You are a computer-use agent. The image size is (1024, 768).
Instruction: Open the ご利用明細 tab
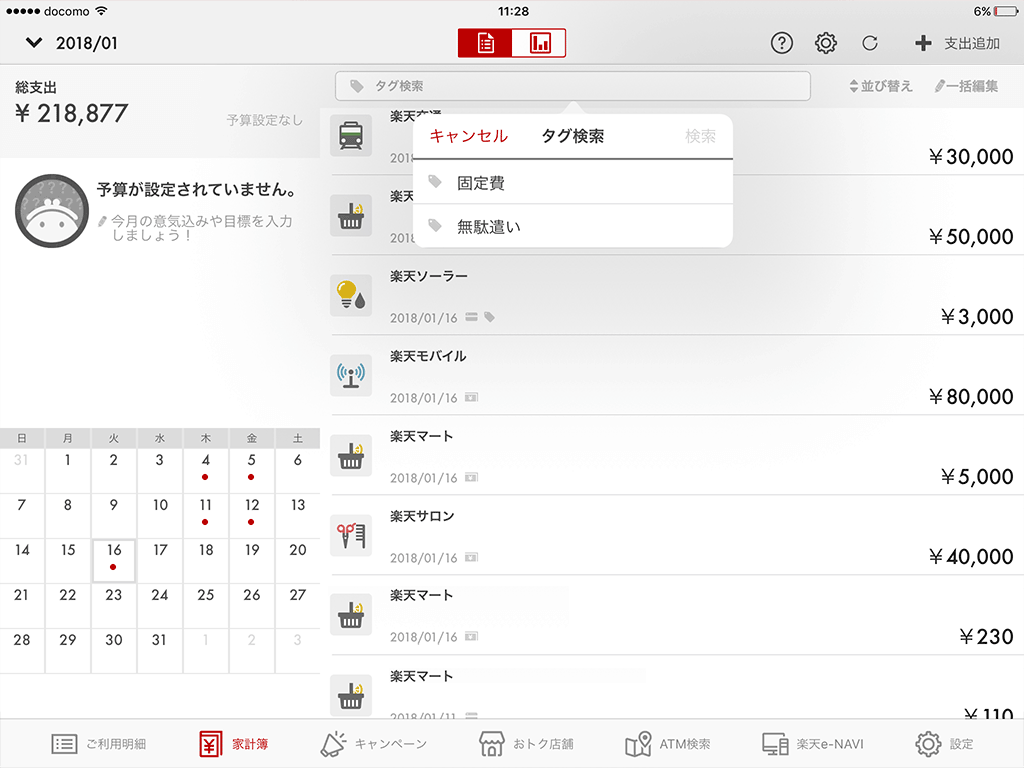point(99,744)
